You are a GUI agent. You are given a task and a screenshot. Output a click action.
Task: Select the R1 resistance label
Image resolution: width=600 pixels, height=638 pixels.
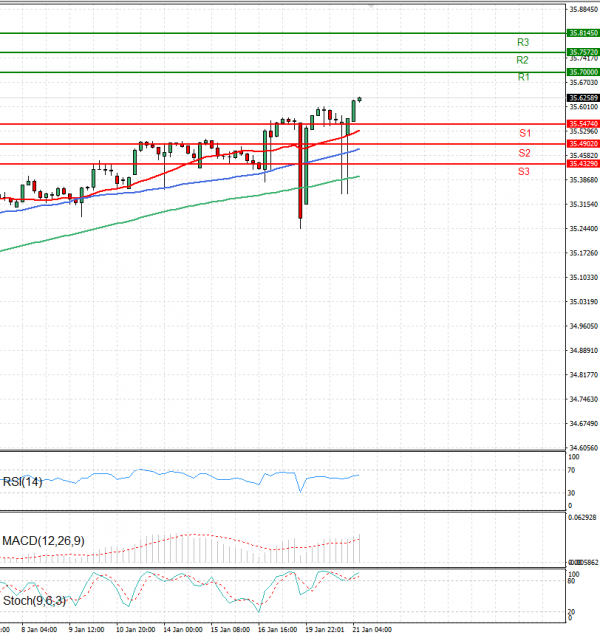point(524,77)
